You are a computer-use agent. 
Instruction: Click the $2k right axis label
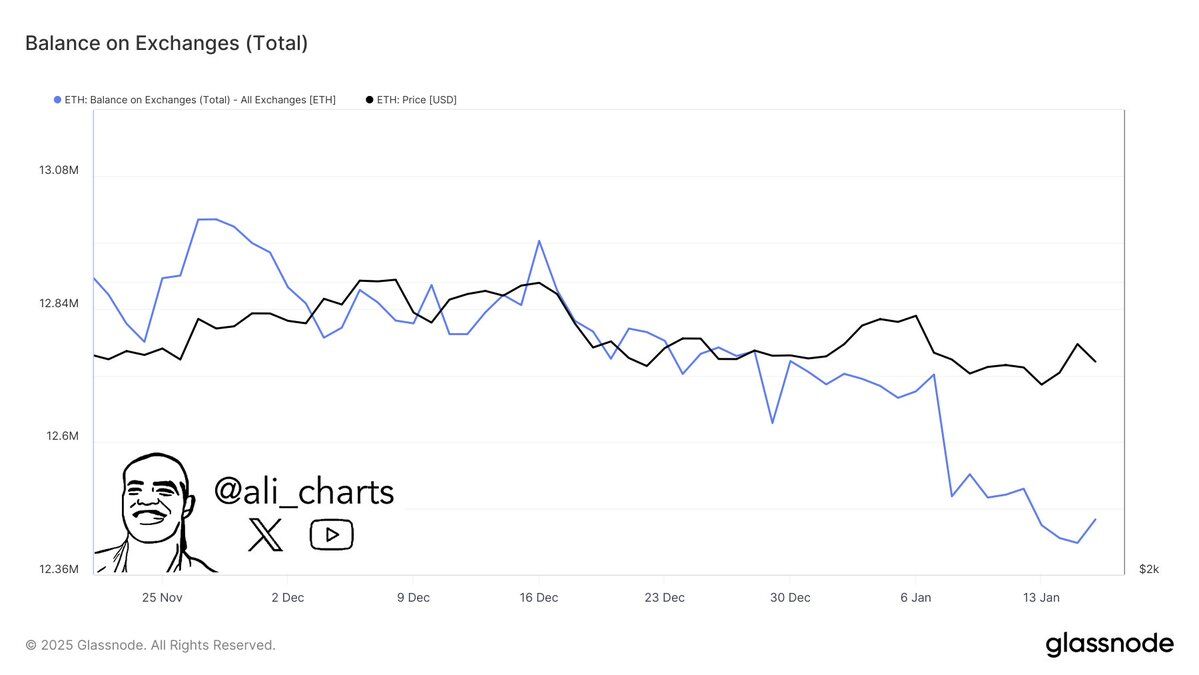coord(1149,569)
